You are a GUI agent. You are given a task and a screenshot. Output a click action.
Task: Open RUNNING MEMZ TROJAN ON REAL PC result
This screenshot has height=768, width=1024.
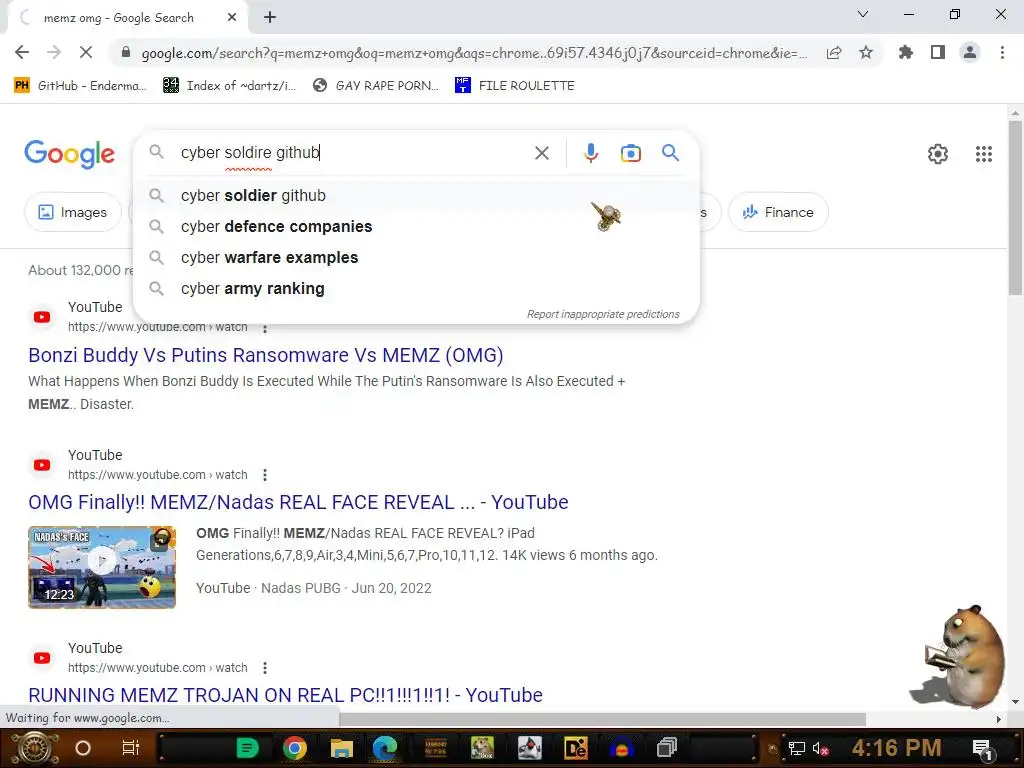[x=285, y=695]
